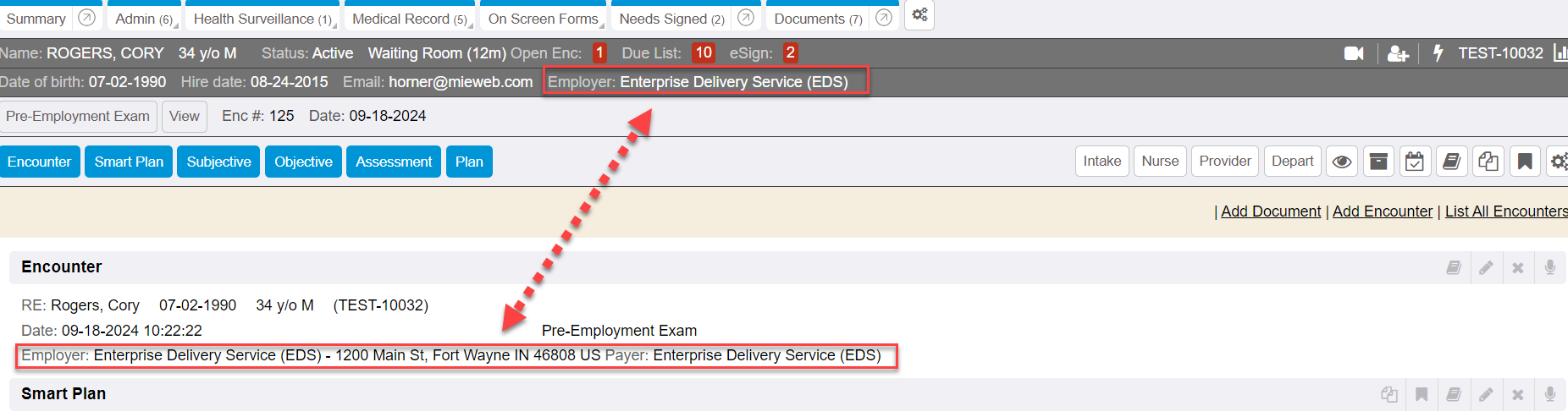Click the Provider status button
The image size is (1568, 417).
[1224, 162]
